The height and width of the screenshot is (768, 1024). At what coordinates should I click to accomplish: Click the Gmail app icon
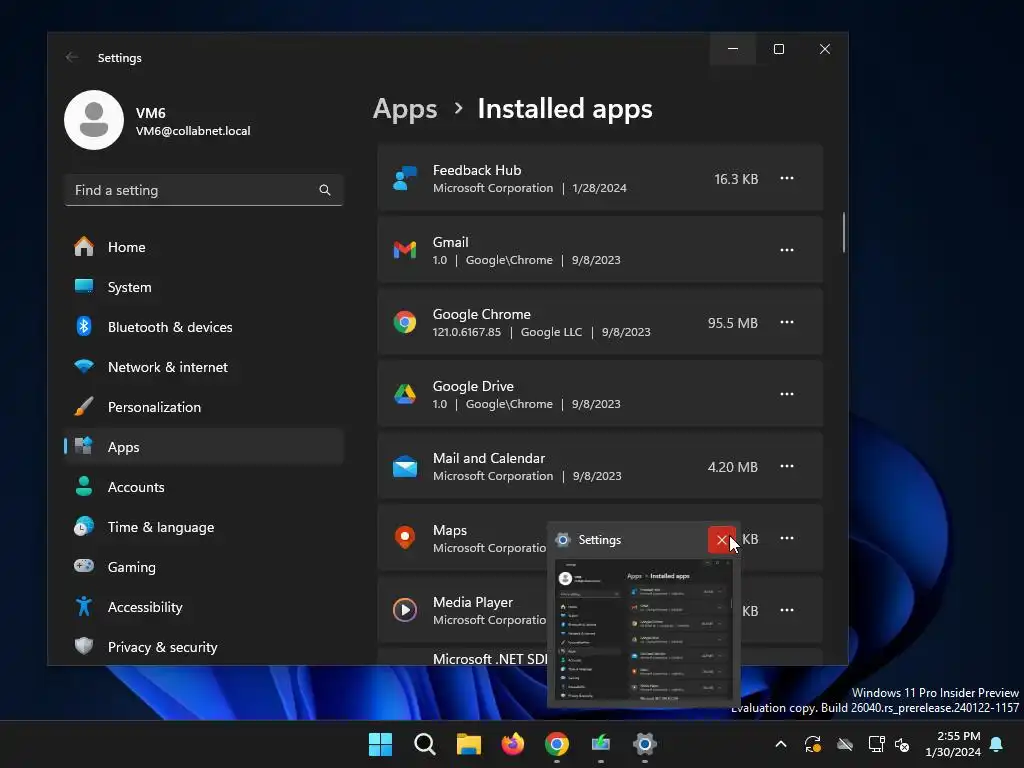405,250
